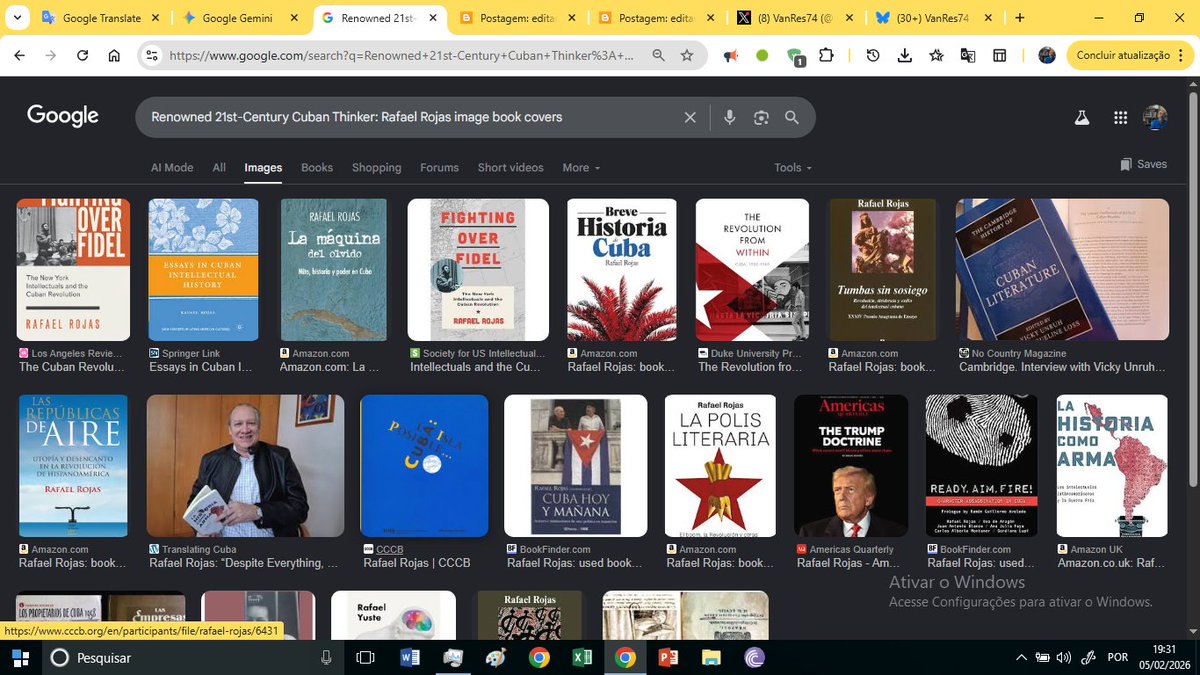Image resolution: width=1200 pixels, height=675 pixels.
Task: Go back to previous page
Action: [x=20, y=56]
